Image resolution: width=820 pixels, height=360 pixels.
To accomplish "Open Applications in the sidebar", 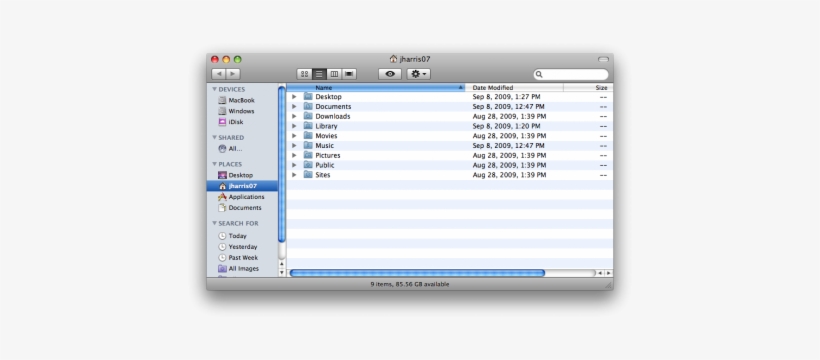I will [x=241, y=197].
